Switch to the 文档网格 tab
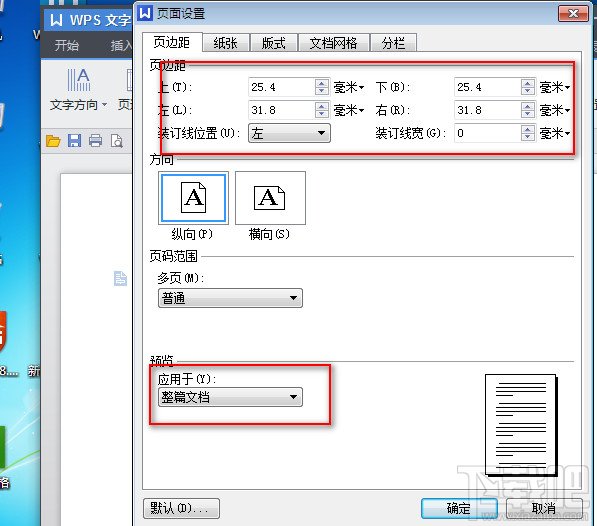 tap(334, 43)
